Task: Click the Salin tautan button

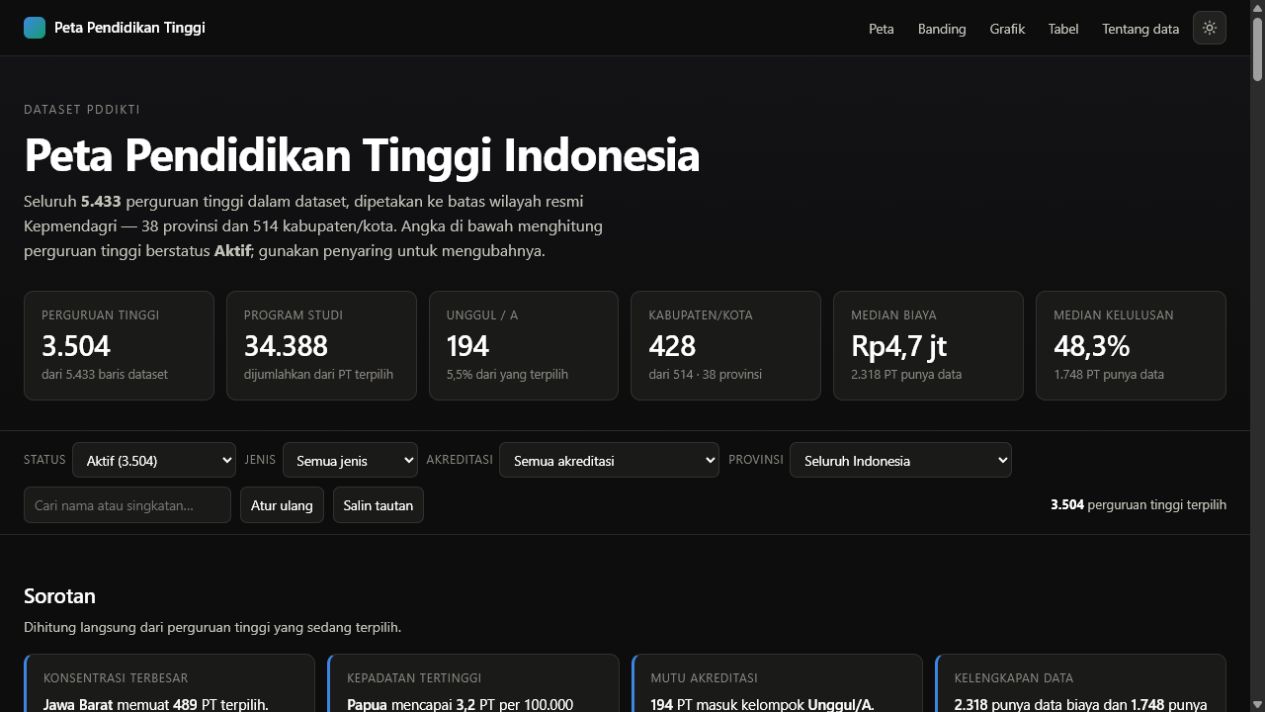Action: click(378, 505)
